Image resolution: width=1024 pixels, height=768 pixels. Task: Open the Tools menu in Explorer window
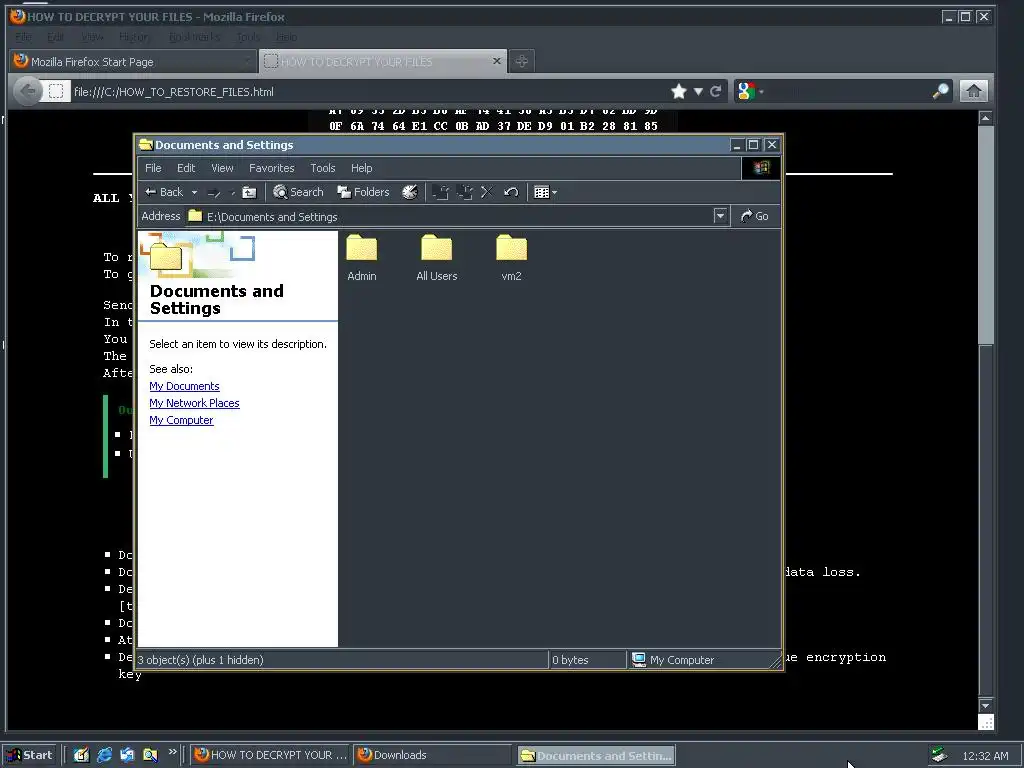point(323,168)
